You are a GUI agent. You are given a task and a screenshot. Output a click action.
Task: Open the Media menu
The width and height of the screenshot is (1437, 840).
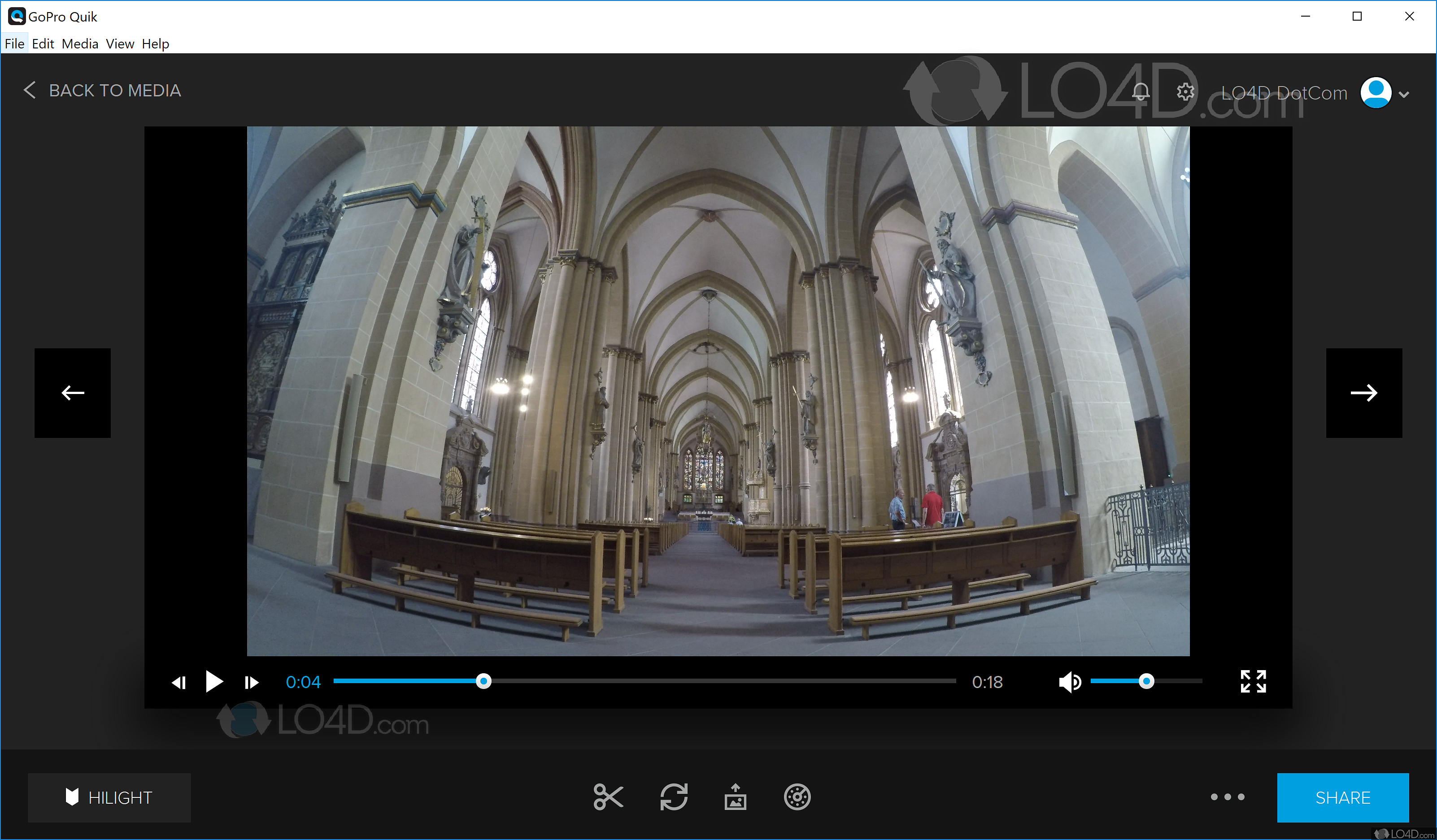80,44
